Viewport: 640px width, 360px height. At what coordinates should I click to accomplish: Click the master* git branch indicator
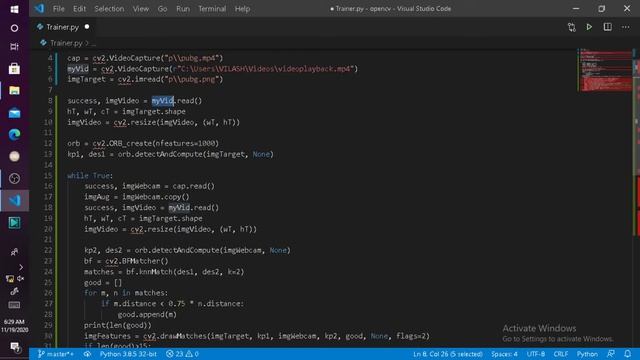(56, 354)
